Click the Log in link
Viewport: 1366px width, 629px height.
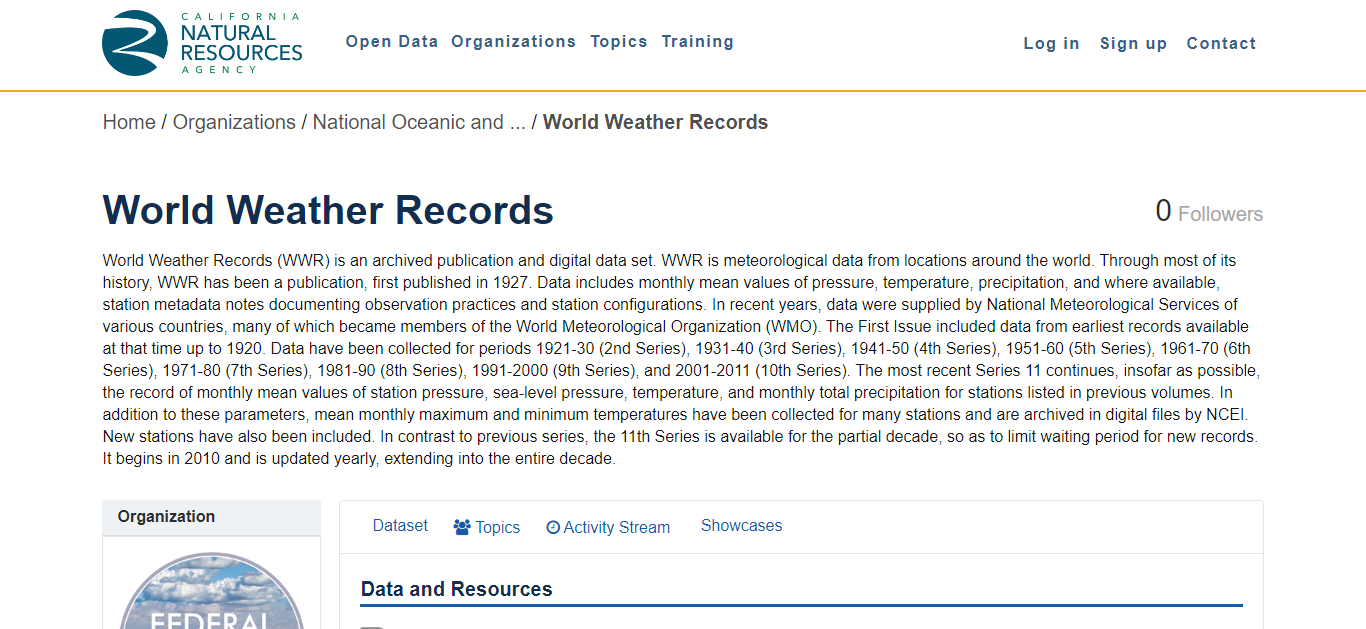pos(1051,44)
